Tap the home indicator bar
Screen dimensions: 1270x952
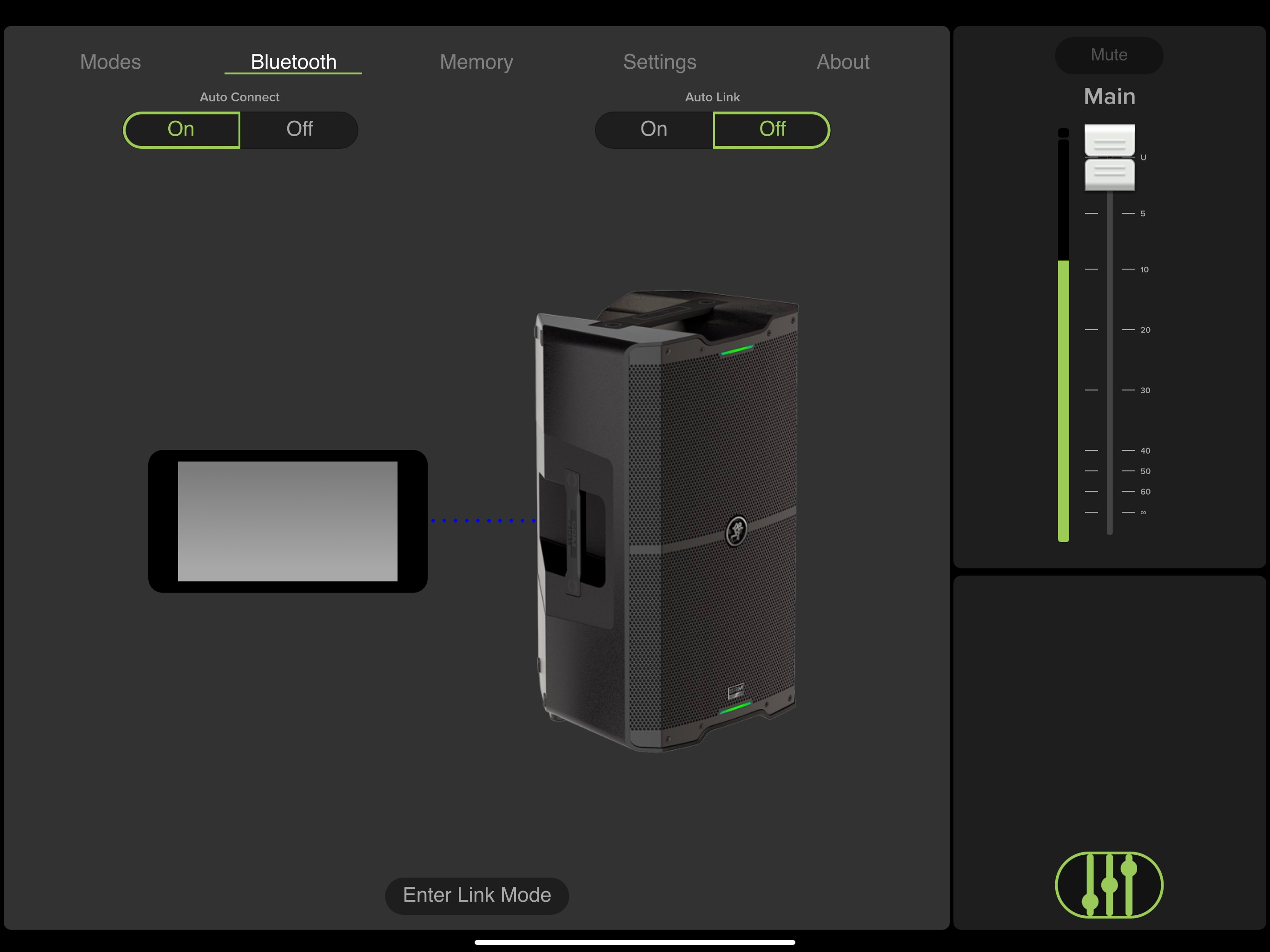click(x=635, y=942)
